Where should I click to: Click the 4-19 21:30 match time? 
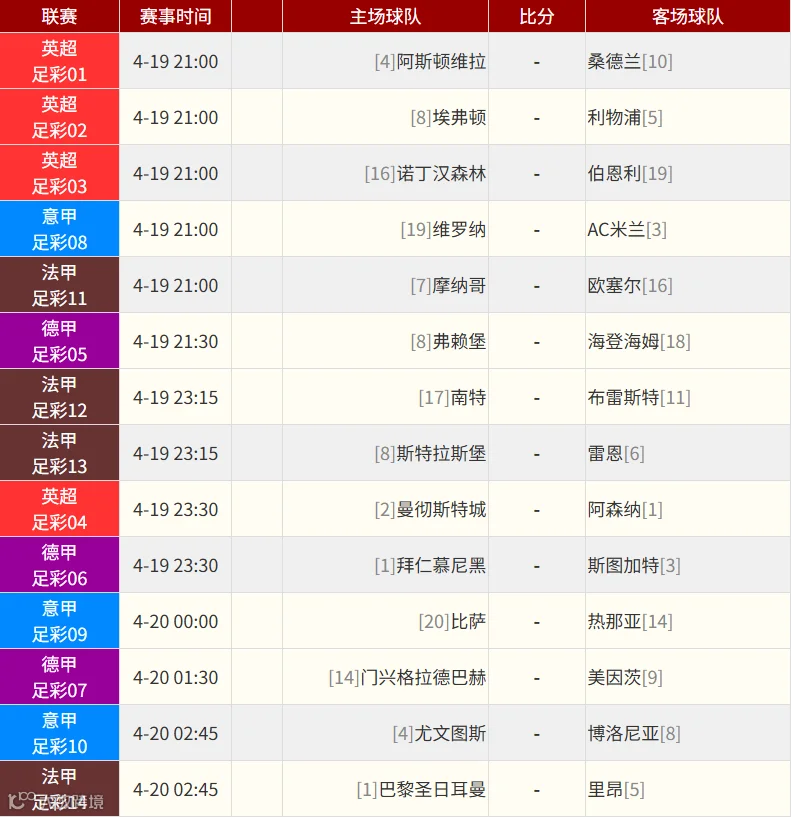point(176,341)
